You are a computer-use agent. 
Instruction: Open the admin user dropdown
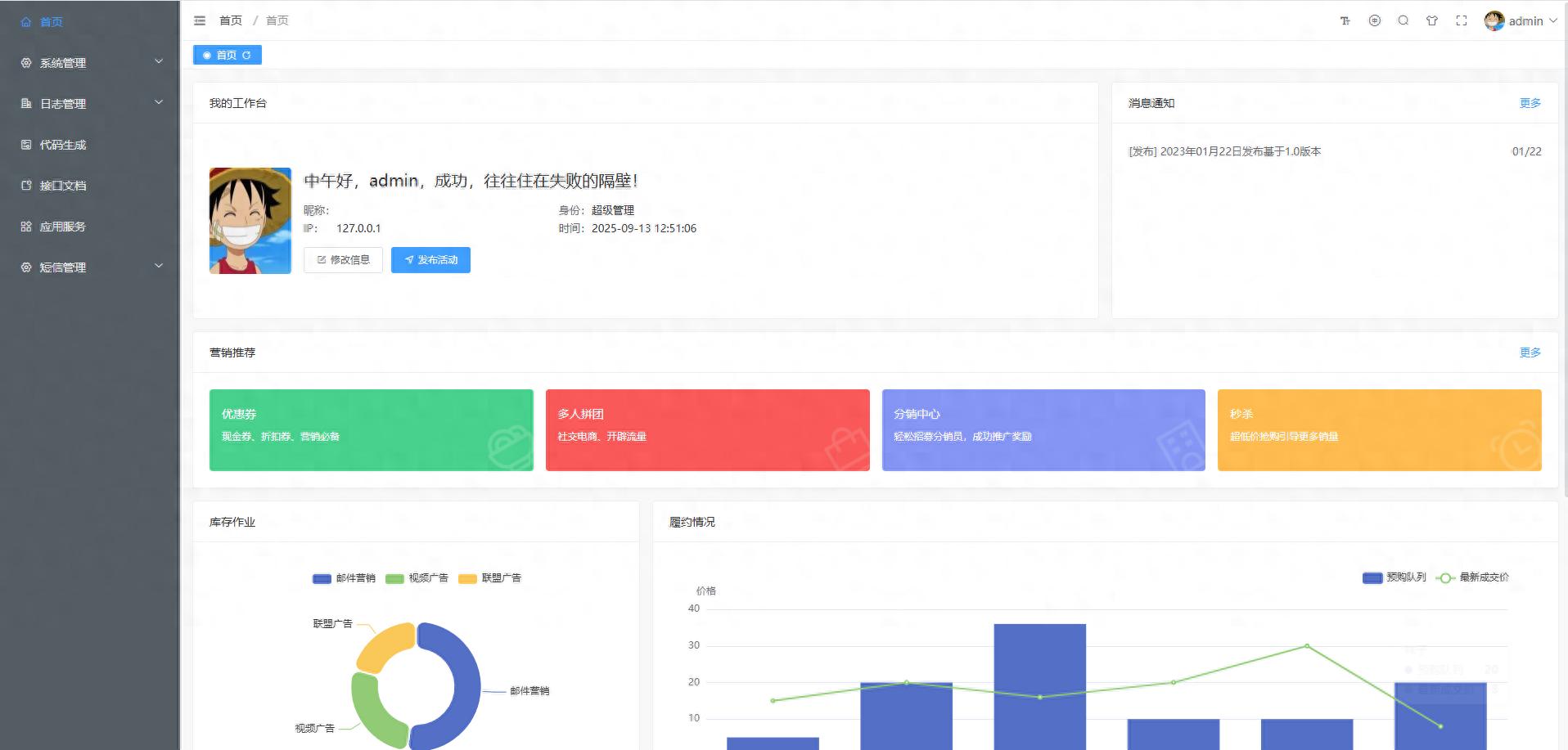coord(1521,21)
